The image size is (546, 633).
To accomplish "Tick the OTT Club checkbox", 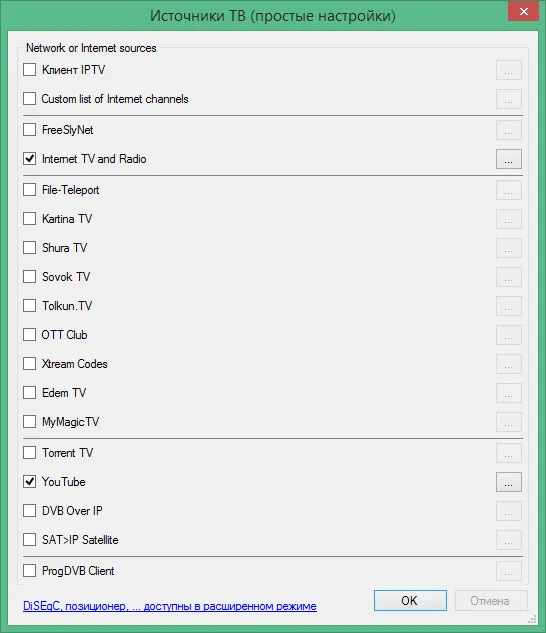I will pos(29,335).
